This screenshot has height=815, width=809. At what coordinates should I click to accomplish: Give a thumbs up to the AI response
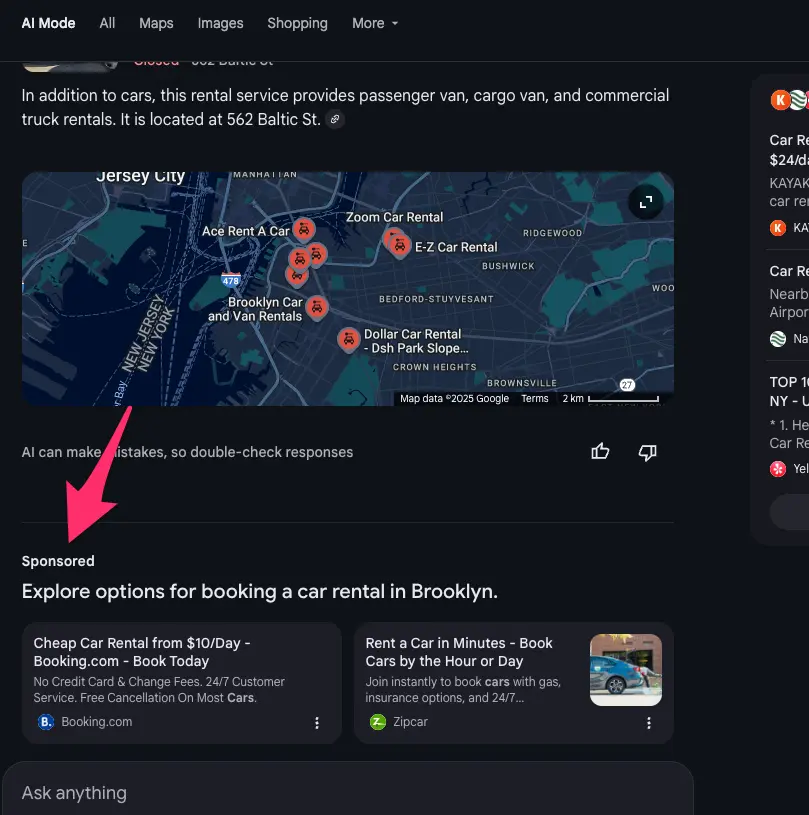tap(600, 451)
